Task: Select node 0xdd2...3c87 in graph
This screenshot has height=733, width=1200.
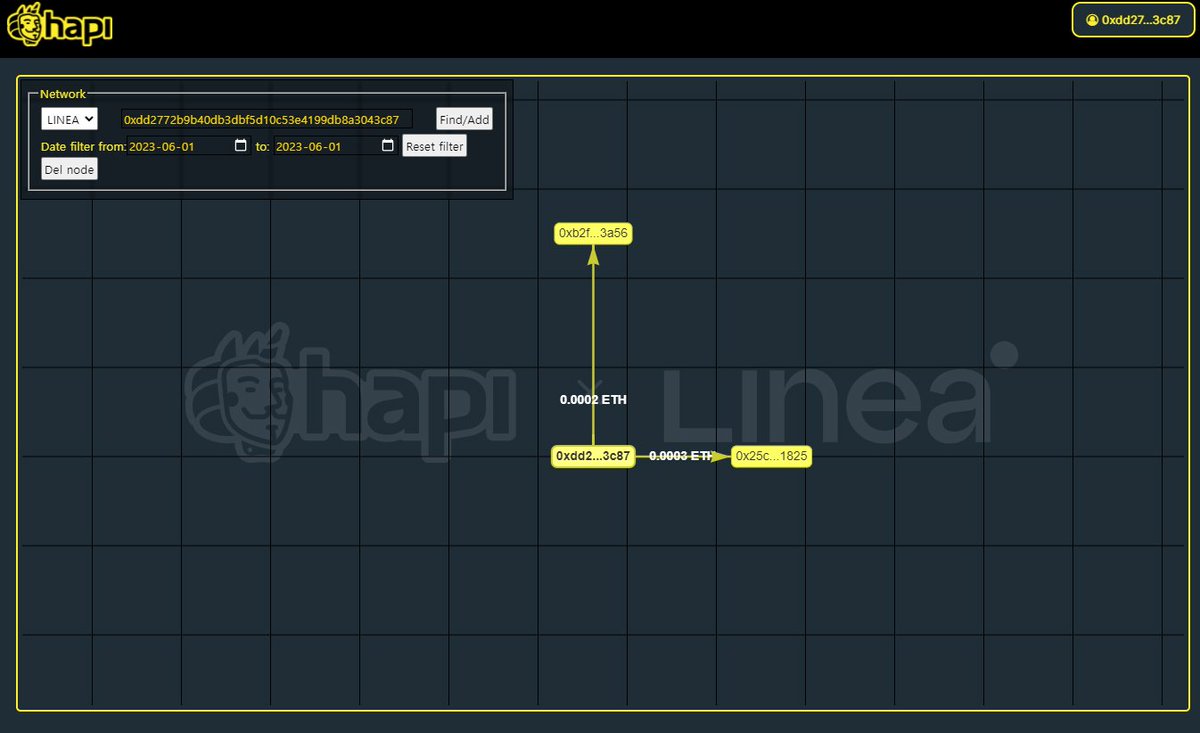Action: pyautogui.click(x=594, y=456)
